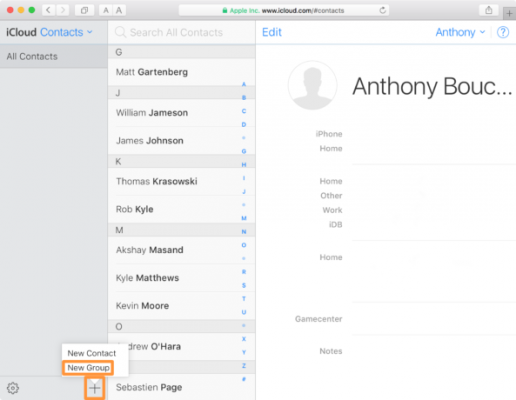Click the plus add button in sidebar

[x=95, y=388]
